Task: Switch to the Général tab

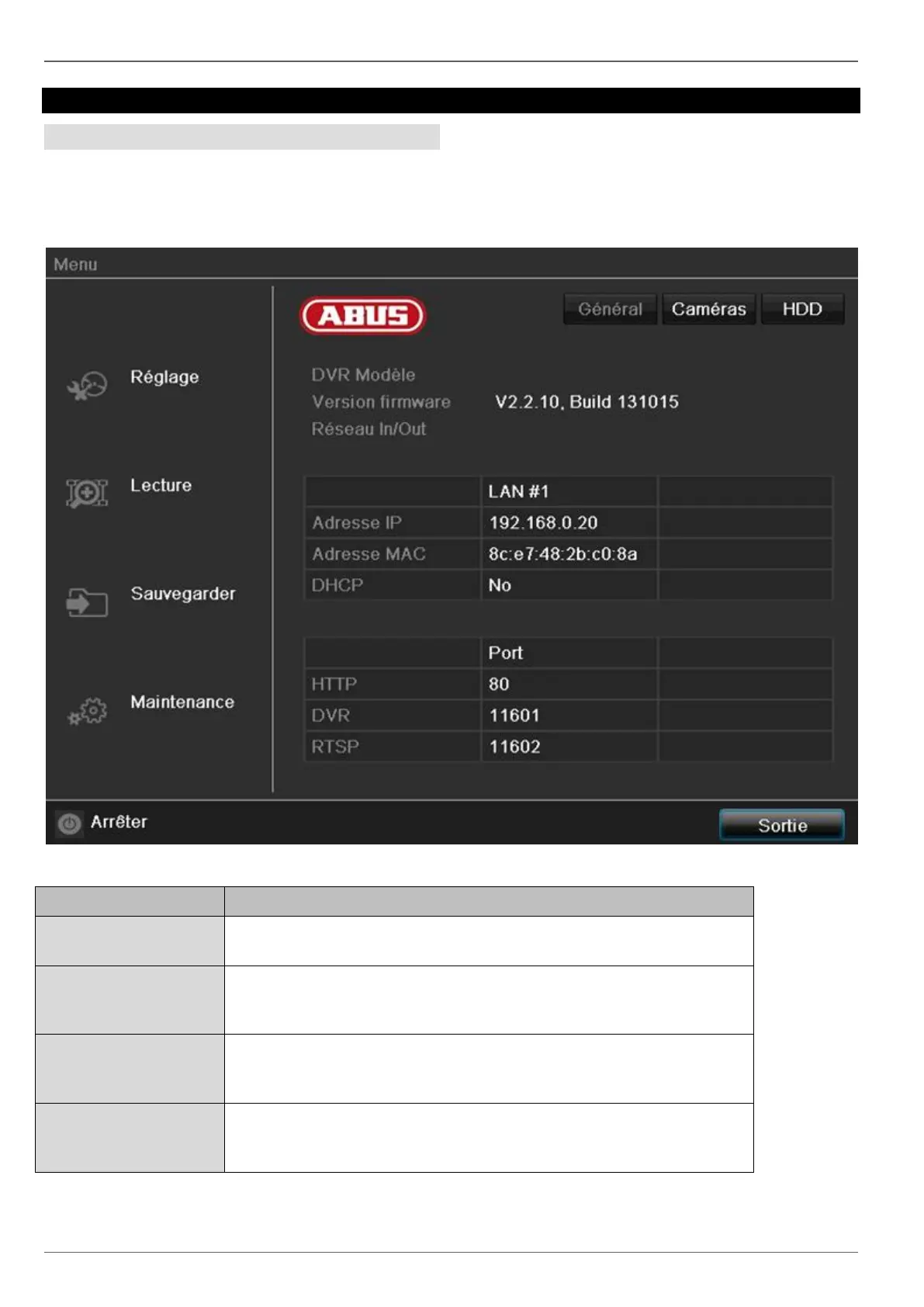Action: [x=611, y=309]
